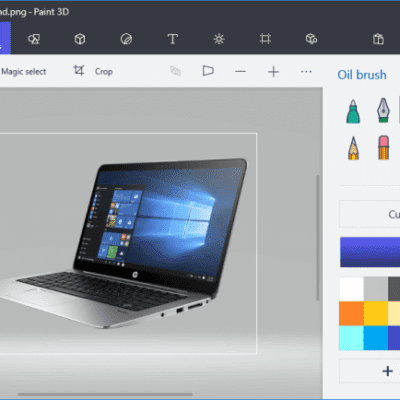The height and width of the screenshot is (400, 400).
Task: Open the Stickers tab
Action: [x=126, y=39]
